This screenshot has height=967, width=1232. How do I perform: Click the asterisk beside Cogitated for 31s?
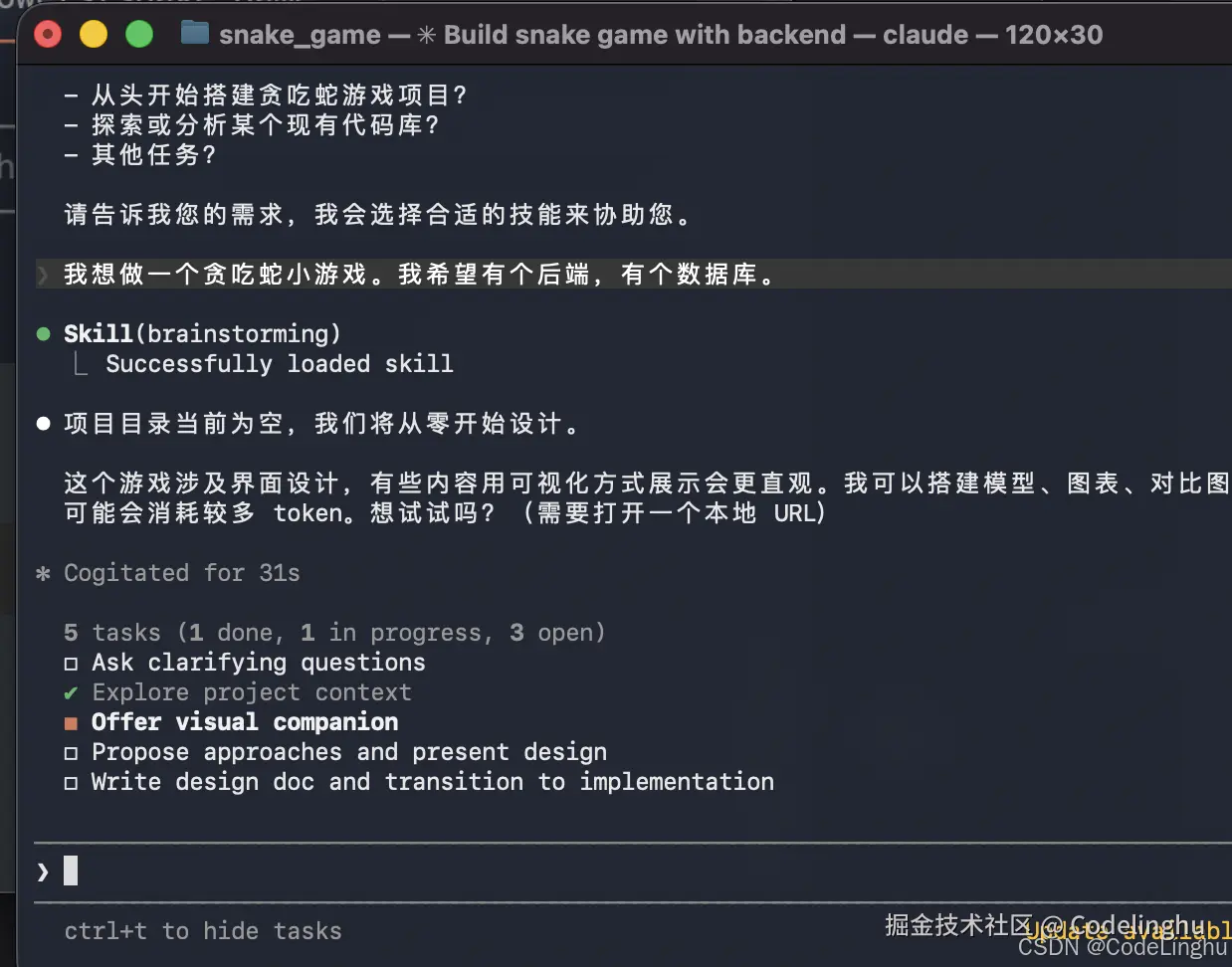pyautogui.click(x=43, y=573)
